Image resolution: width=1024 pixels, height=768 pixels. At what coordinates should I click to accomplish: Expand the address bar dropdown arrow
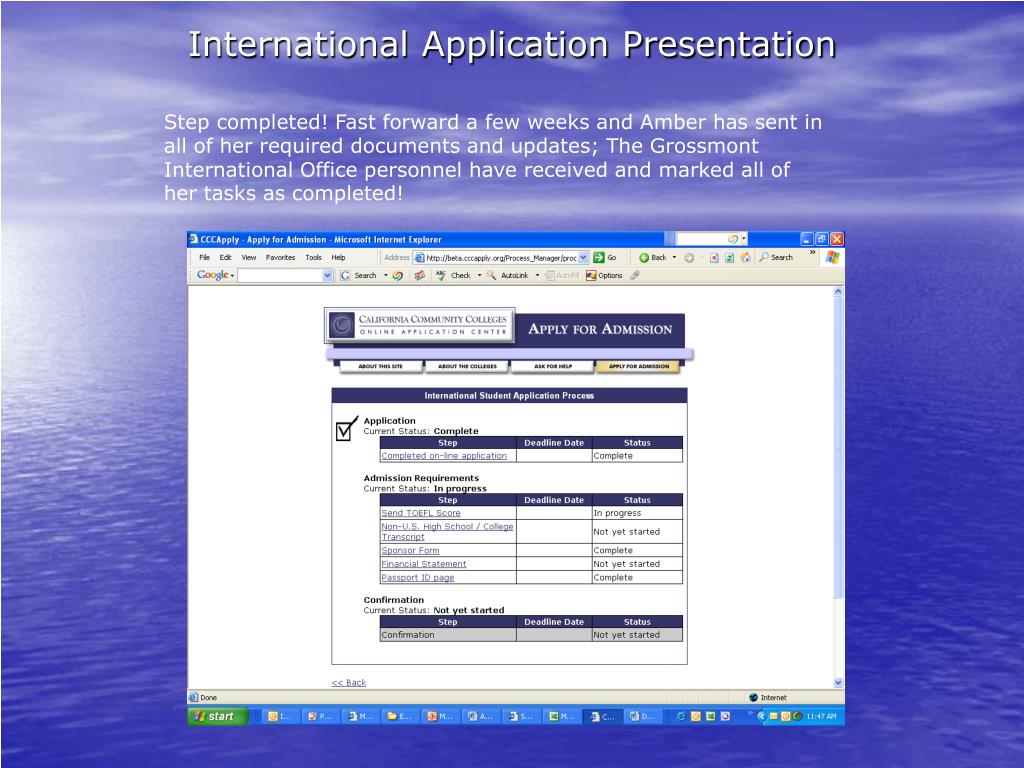pos(583,258)
